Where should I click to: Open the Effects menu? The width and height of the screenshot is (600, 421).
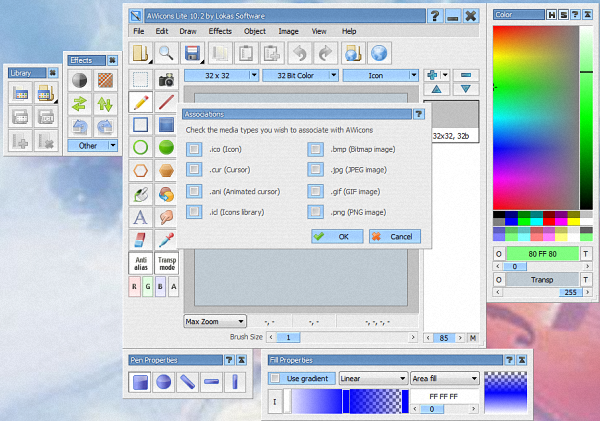click(220, 31)
